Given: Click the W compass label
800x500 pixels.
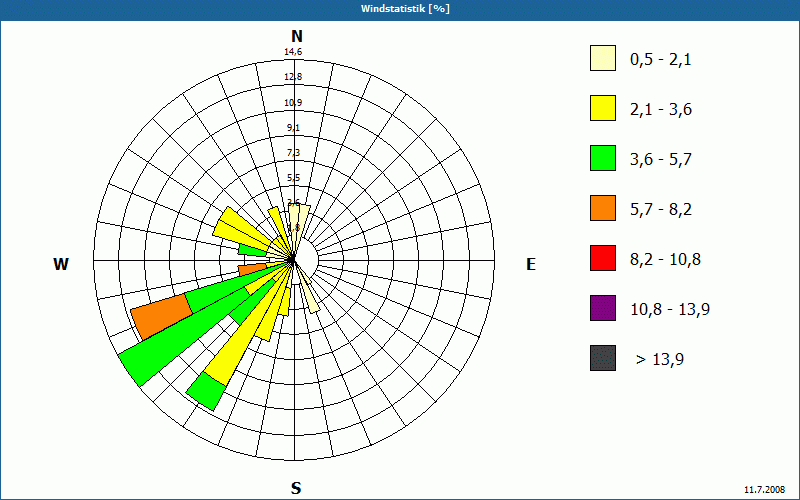Looking at the screenshot, I should pyautogui.click(x=61, y=264).
